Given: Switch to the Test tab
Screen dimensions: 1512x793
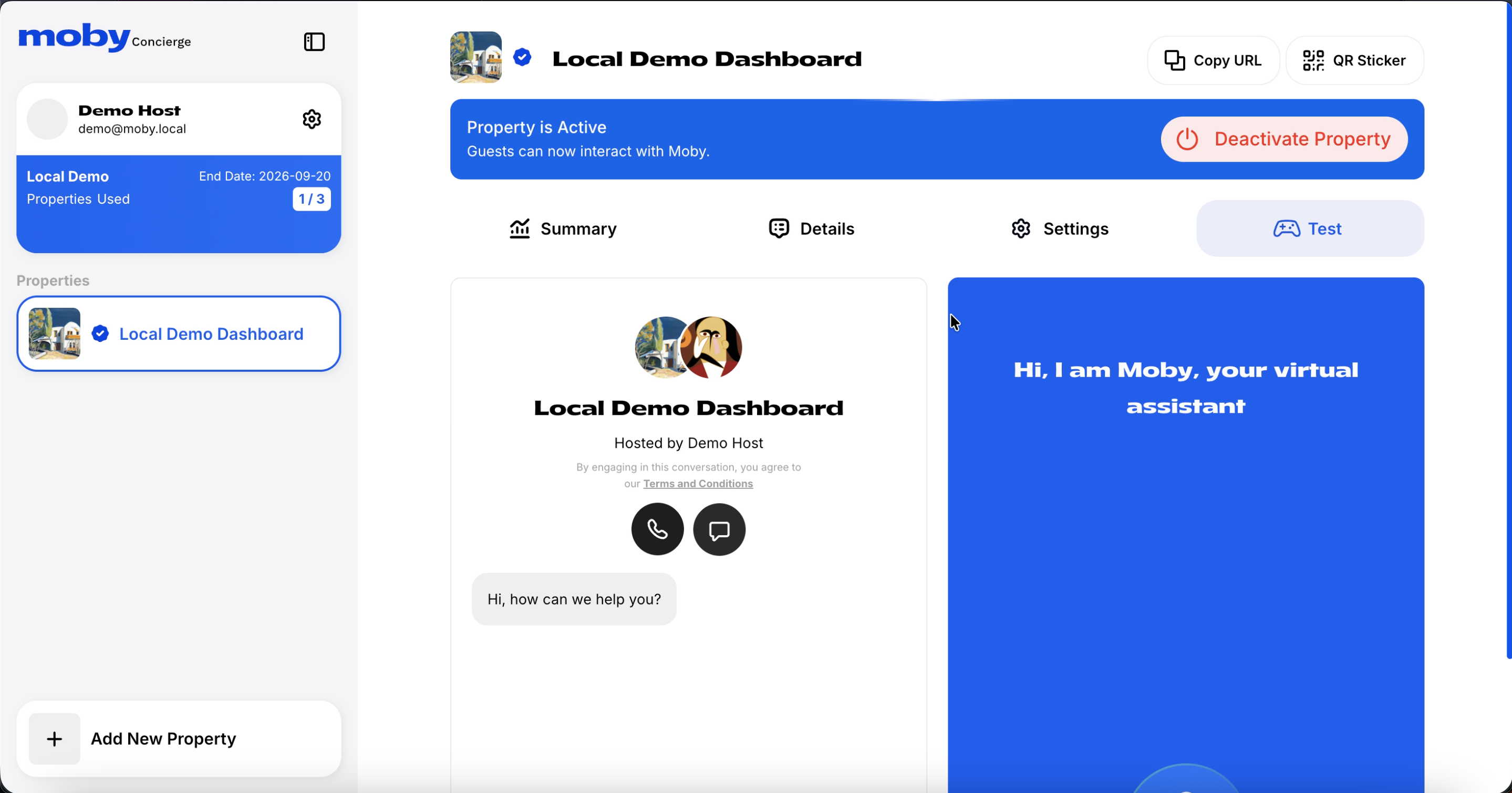Looking at the screenshot, I should (1310, 229).
